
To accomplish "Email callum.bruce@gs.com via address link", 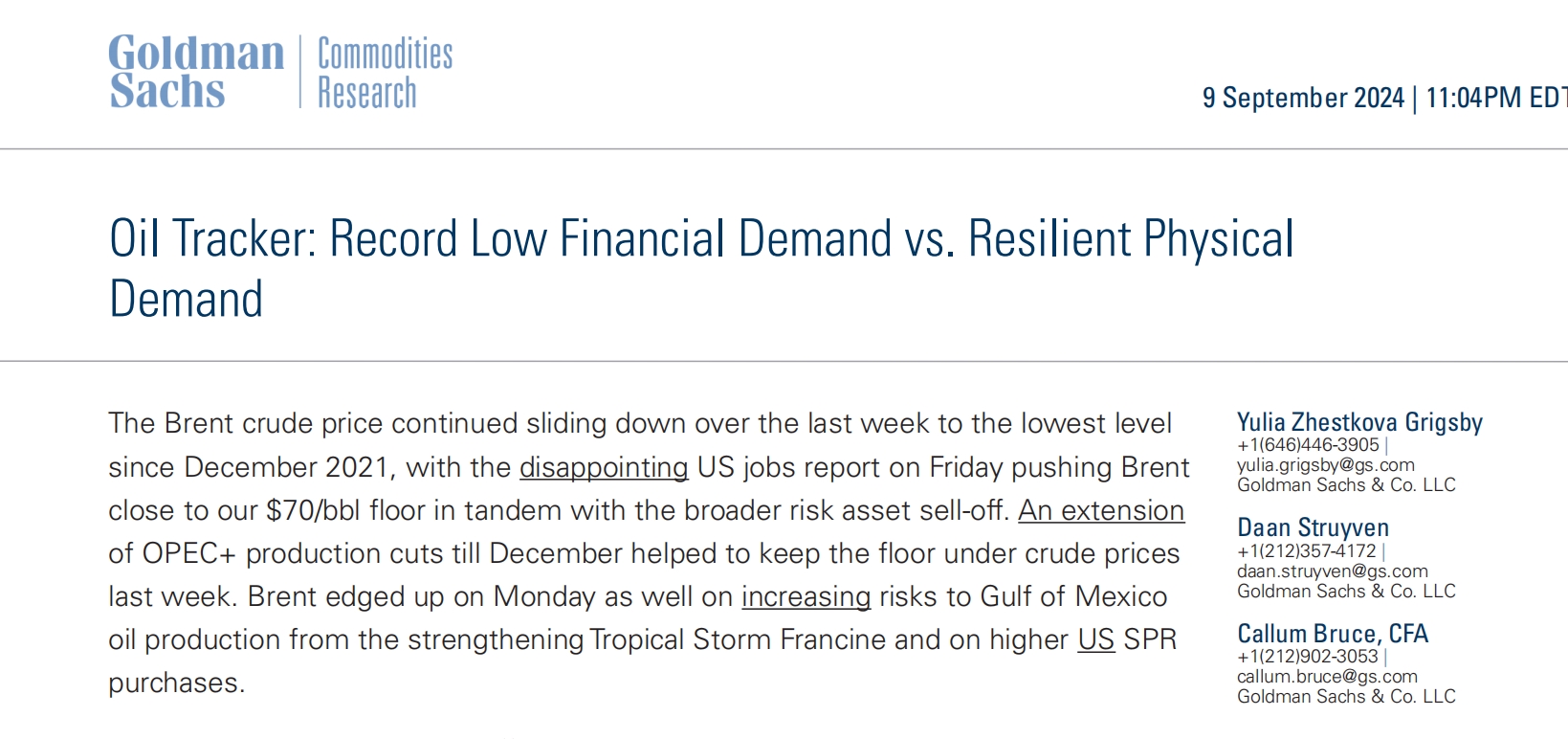I will click(x=1327, y=677).
